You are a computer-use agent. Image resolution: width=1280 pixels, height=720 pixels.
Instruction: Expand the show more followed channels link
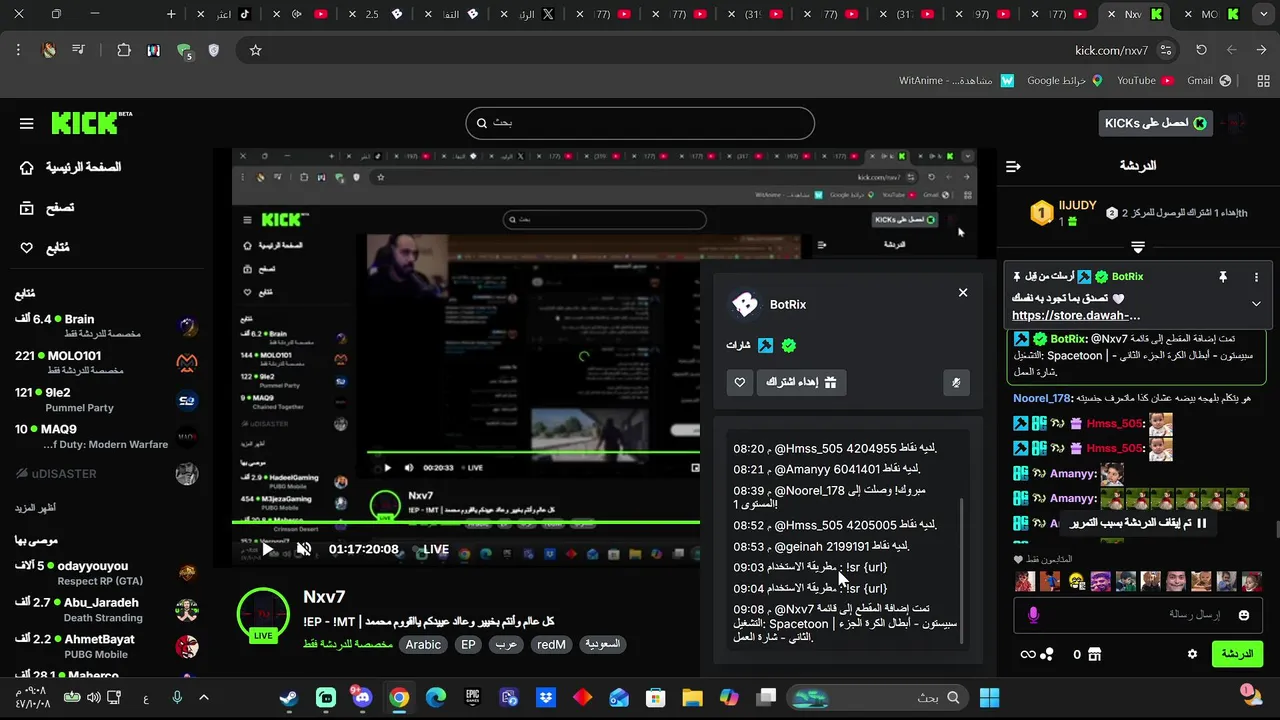pyautogui.click(x=35, y=508)
